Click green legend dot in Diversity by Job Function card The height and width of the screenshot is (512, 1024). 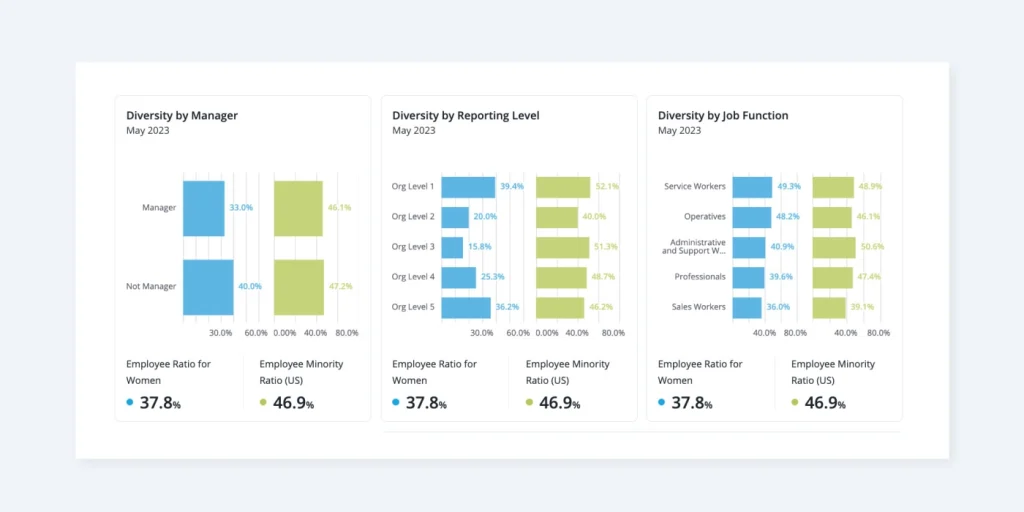[x=795, y=403]
